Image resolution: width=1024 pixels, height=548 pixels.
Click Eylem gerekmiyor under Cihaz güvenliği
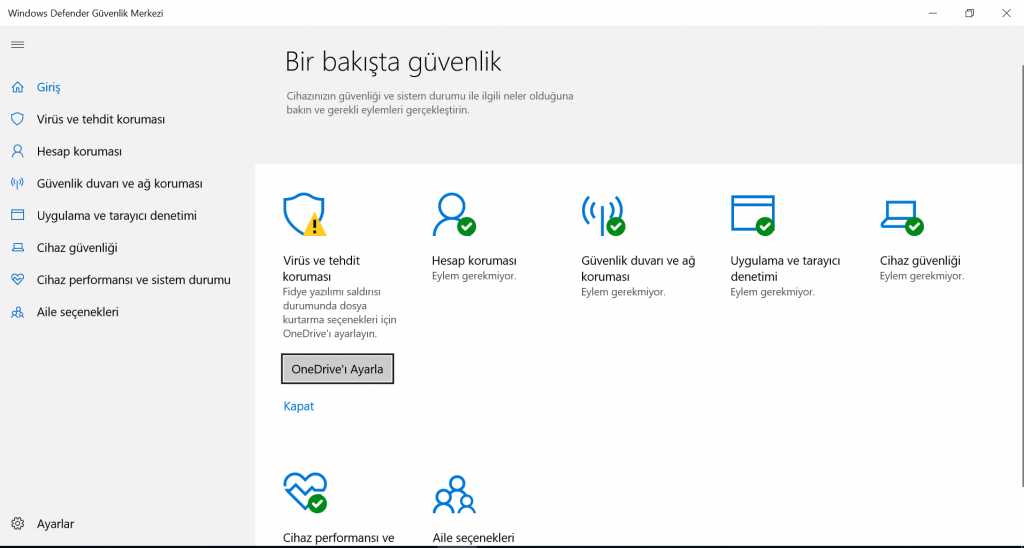pyautogui.click(x=921, y=276)
